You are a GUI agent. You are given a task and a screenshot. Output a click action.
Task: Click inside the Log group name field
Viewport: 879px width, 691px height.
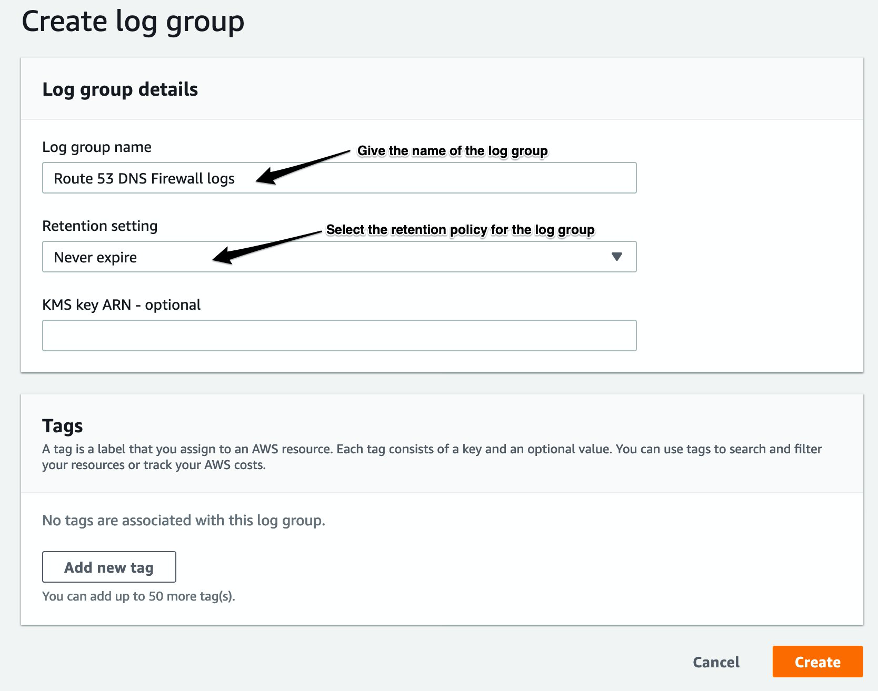tap(339, 177)
